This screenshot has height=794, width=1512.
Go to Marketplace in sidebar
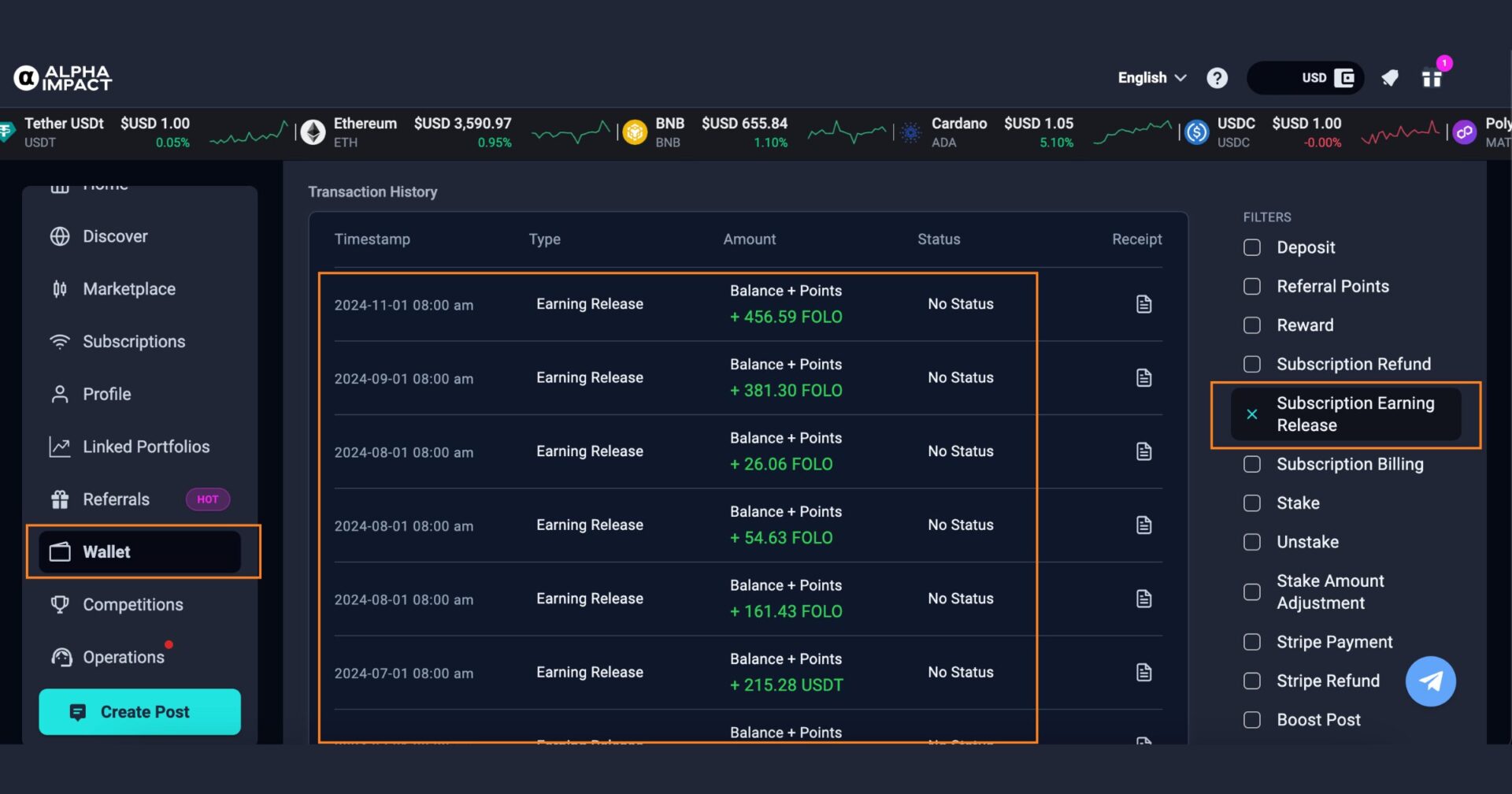point(140,289)
